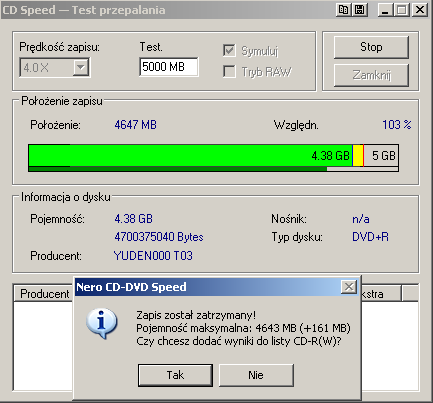Open the write speed 4.0X dropdown
The image size is (433, 403).
tap(81, 68)
